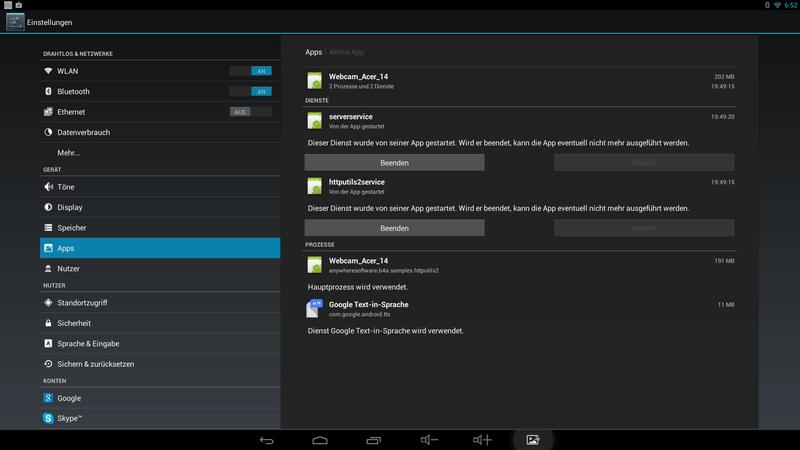Click the Apps breadcrumb title
The image size is (800, 450).
click(x=313, y=52)
